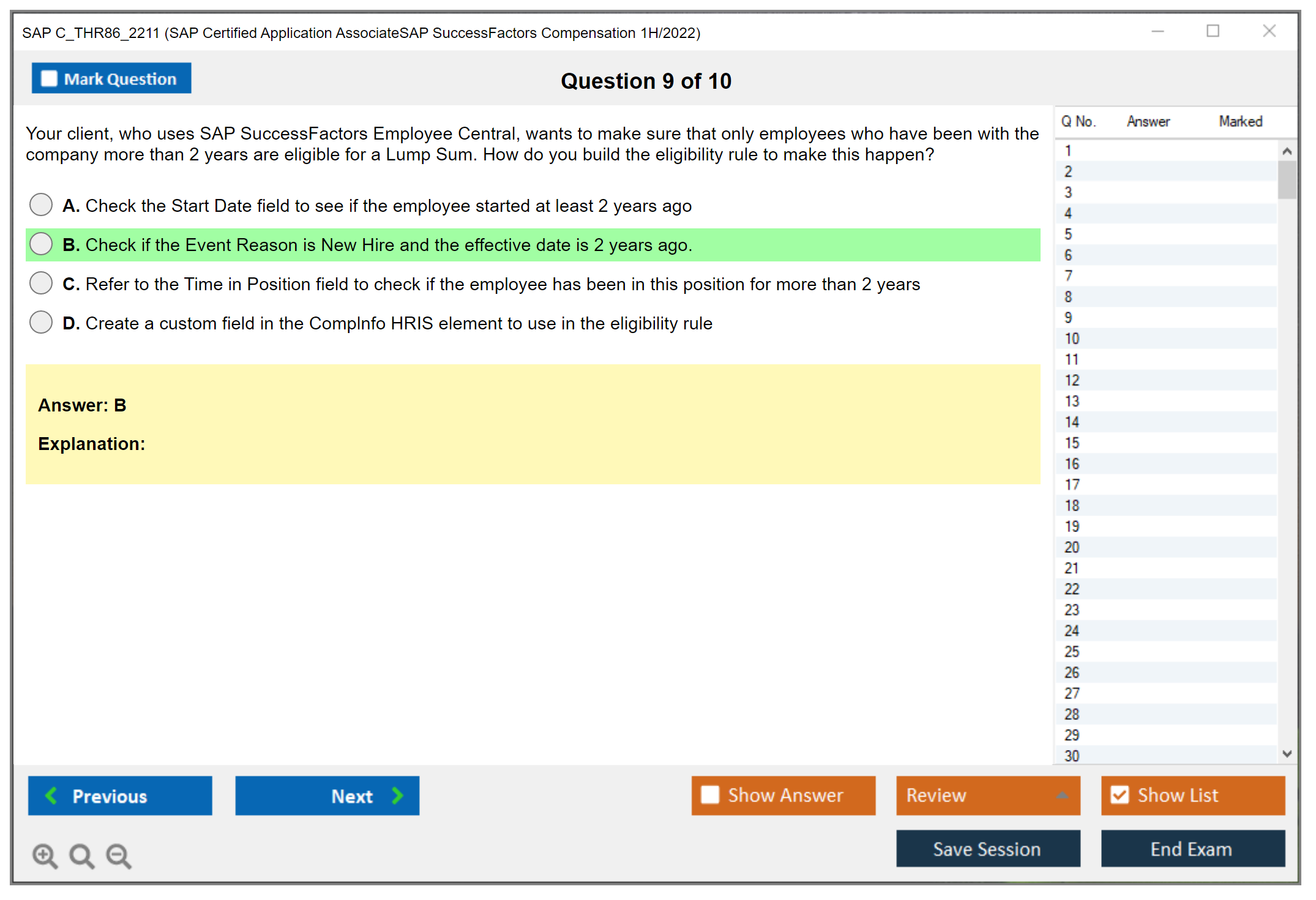1316x900 pixels.
Task: Click the zoom out magnifier icon
Action: point(119,855)
